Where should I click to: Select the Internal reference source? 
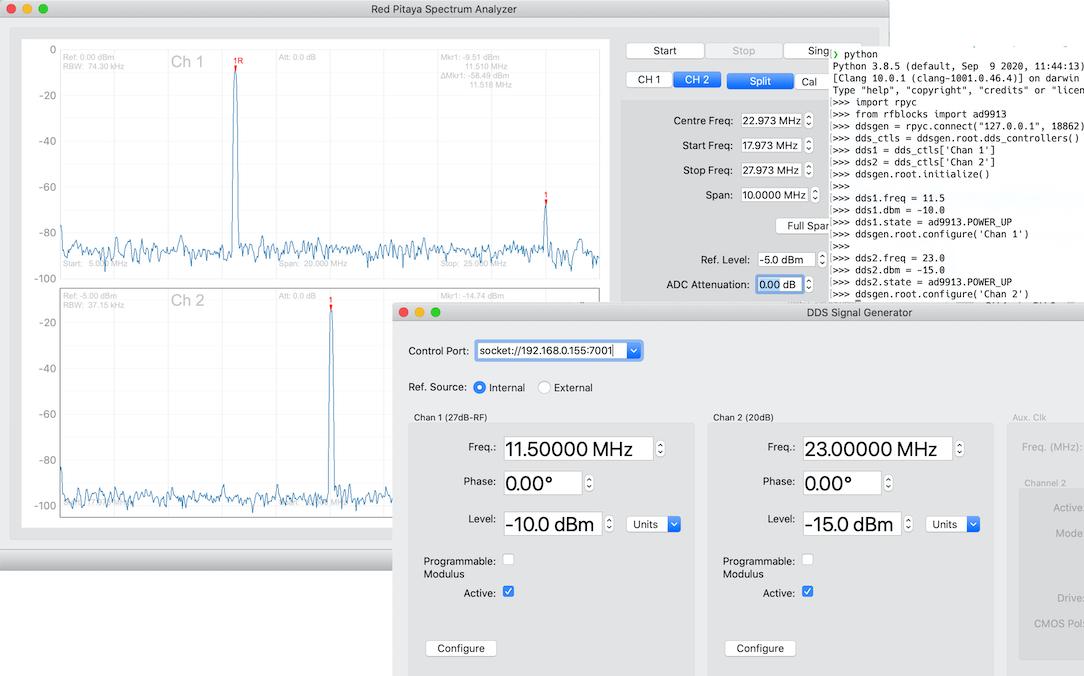click(x=480, y=388)
